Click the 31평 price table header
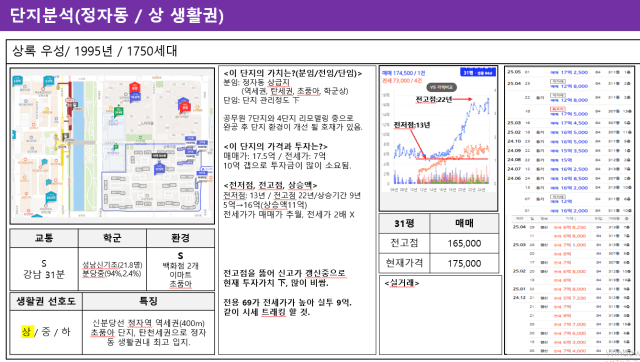The image size is (640, 362). pos(404,223)
